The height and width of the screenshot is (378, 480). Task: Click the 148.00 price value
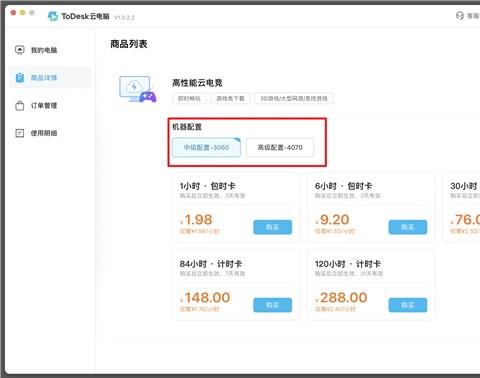pos(207,298)
